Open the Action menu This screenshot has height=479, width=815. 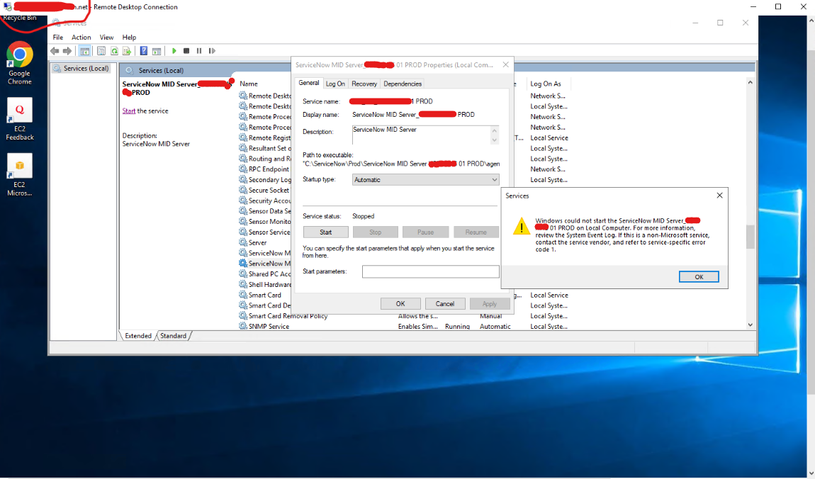pyautogui.click(x=81, y=37)
